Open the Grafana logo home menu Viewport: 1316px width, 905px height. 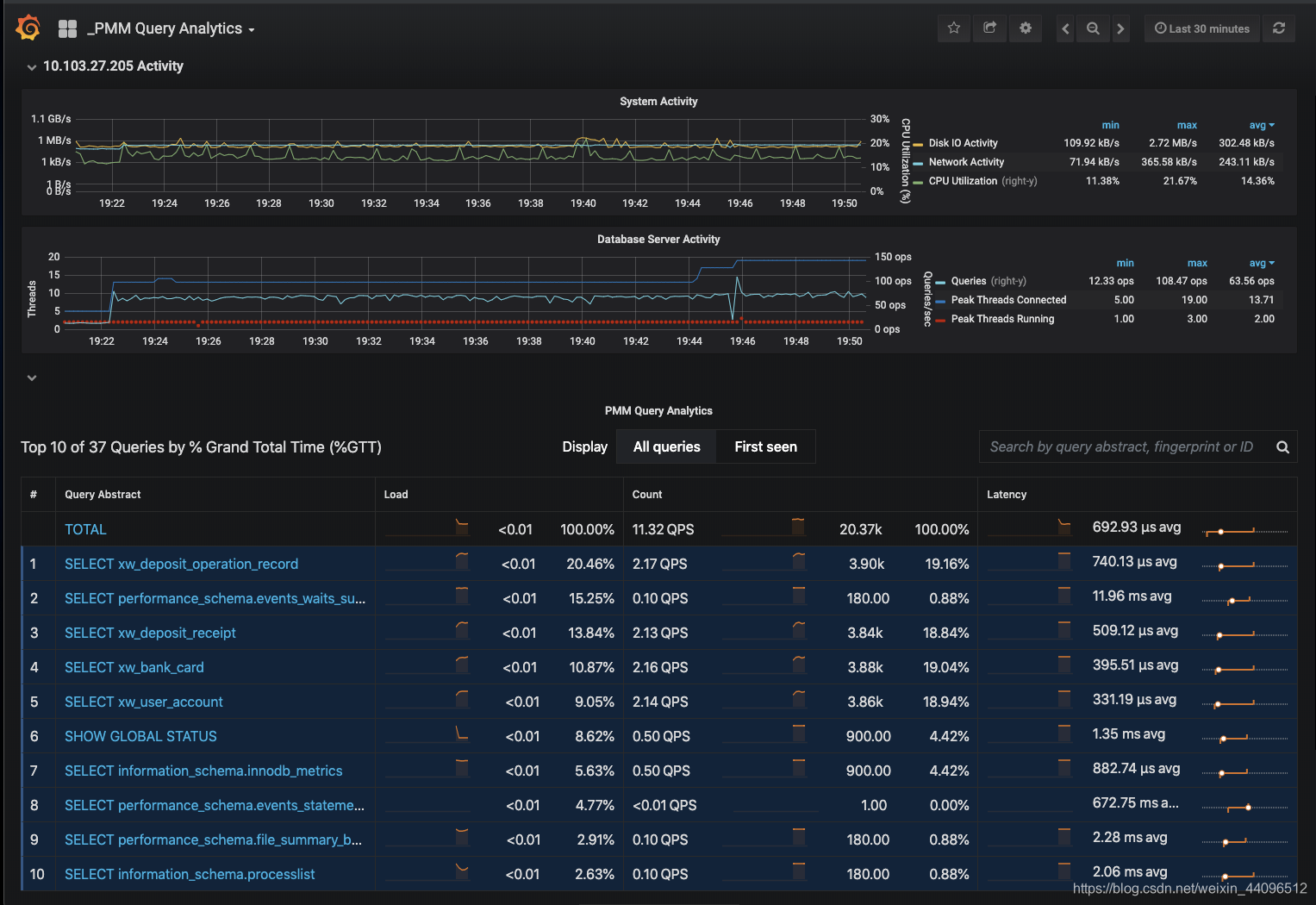[x=28, y=28]
